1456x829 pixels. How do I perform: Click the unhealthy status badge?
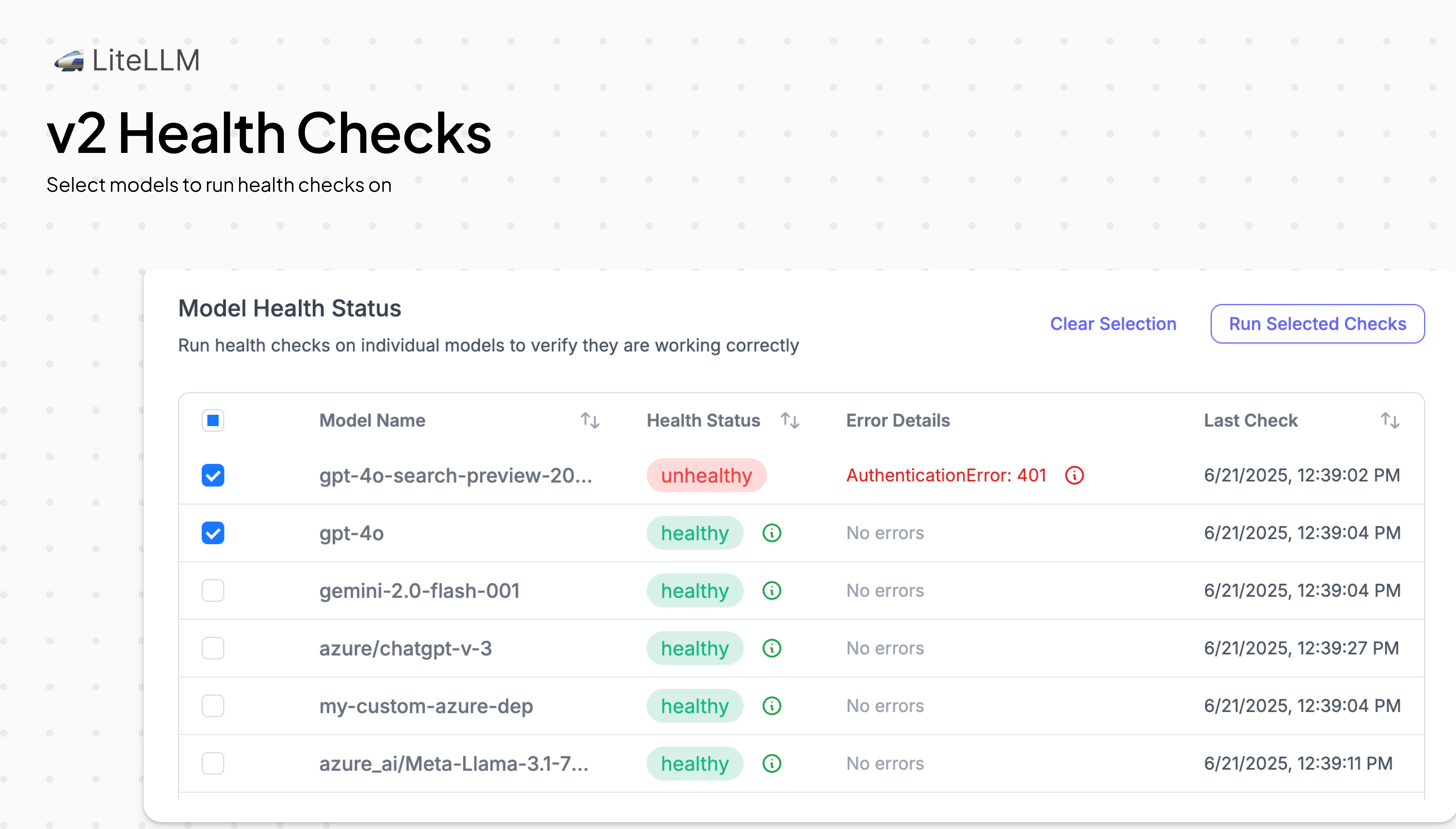[x=706, y=475]
